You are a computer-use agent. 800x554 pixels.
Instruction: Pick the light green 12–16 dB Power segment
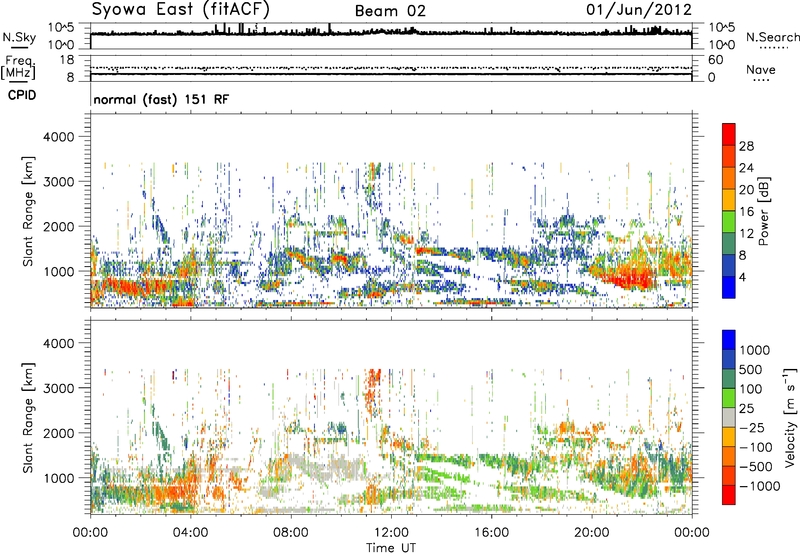click(x=729, y=222)
